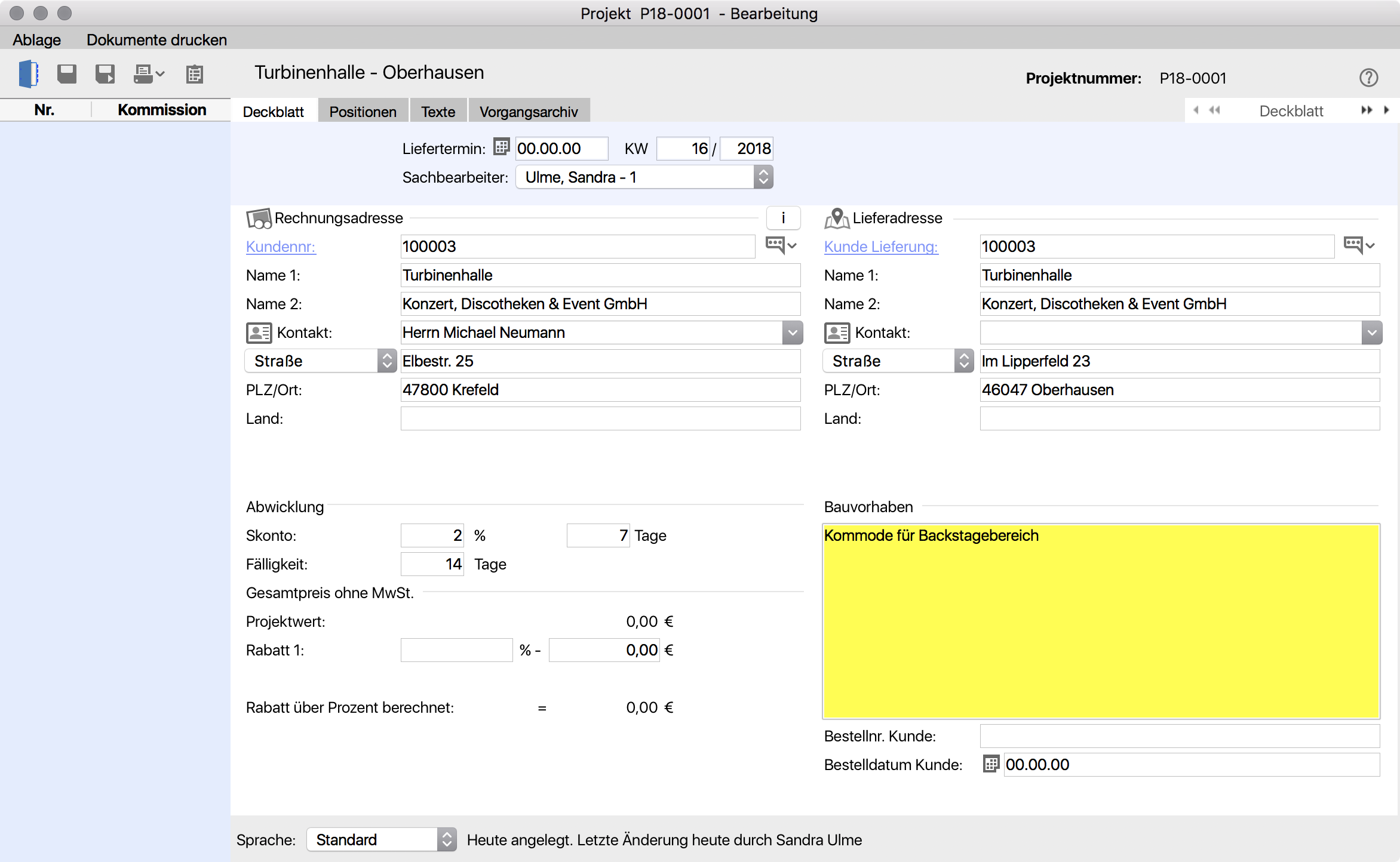Open the Sprache Standard dropdown
Viewport: 1400px width, 862px height.
[x=382, y=839]
